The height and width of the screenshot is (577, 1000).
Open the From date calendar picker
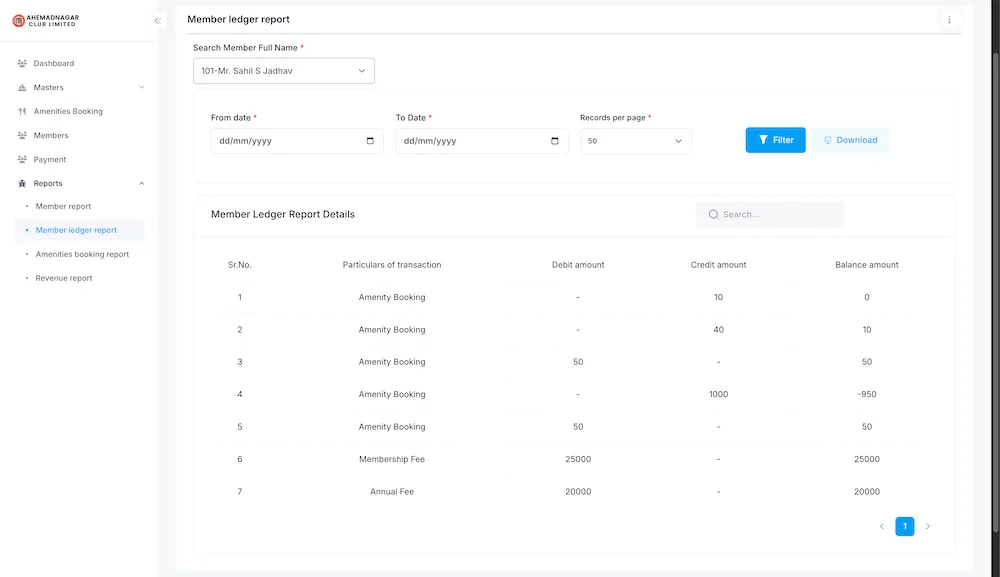click(x=369, y=141)
